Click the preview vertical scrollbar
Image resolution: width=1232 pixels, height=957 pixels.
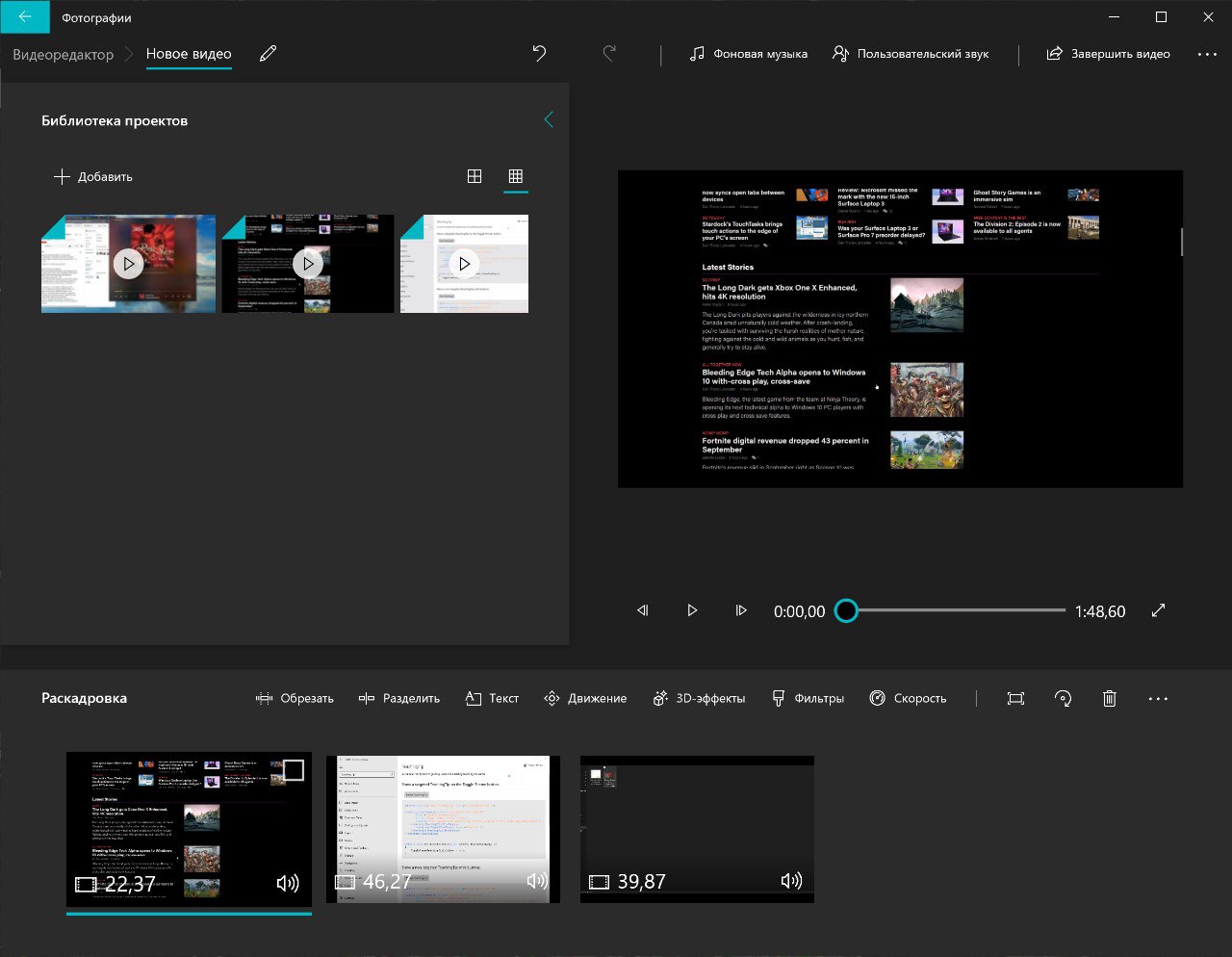[1182, 242]
